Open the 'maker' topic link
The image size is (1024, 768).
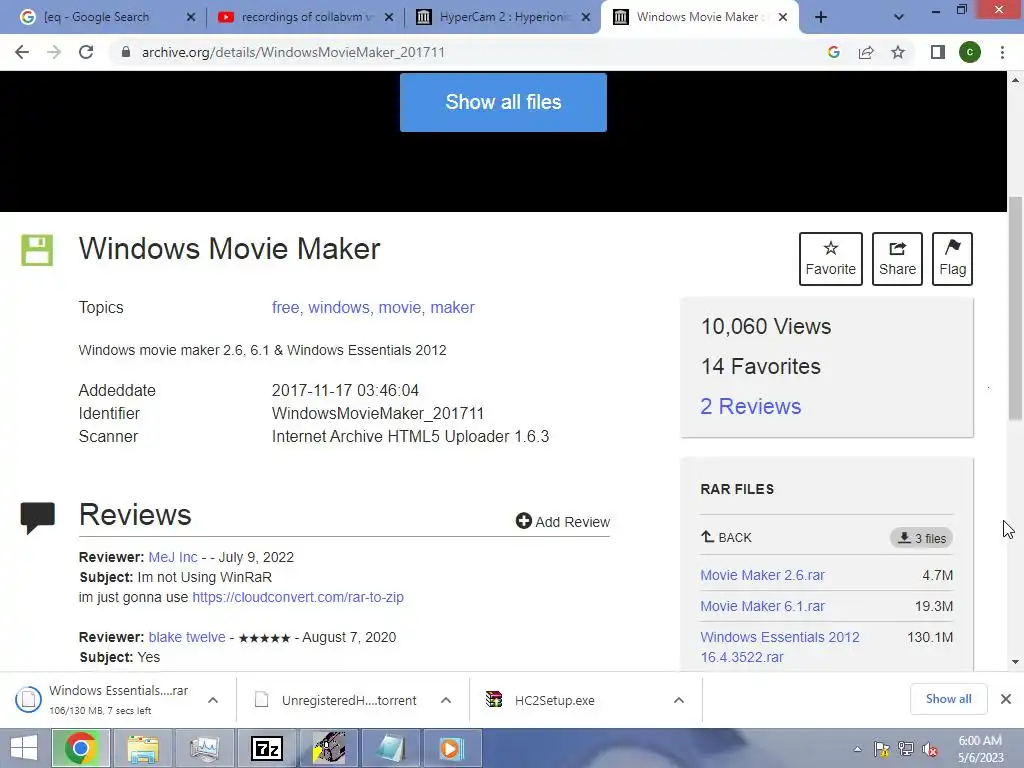click(453, 308)
